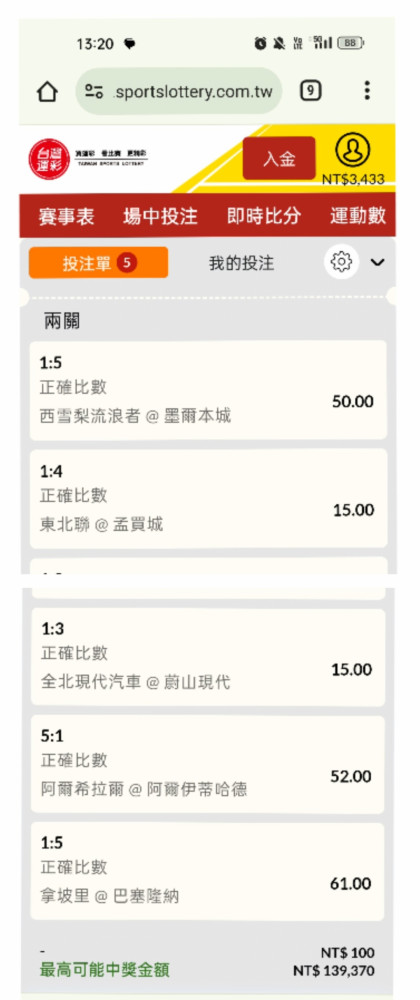Select the 西雪梨流浪者 @ 墨爾本城 bet card
This screenshot has height=1000, width=420.
click(x=208, y=390)
